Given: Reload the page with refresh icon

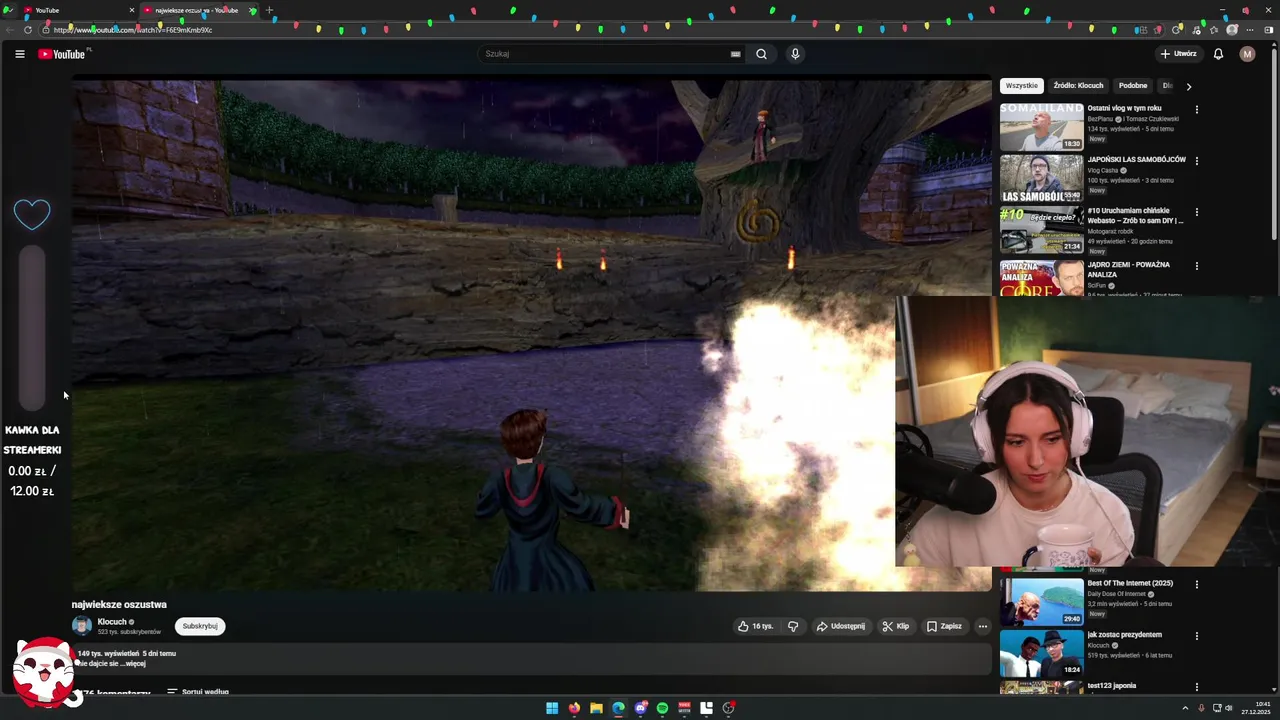Looking at the screenshot, I should pos(27,30).
